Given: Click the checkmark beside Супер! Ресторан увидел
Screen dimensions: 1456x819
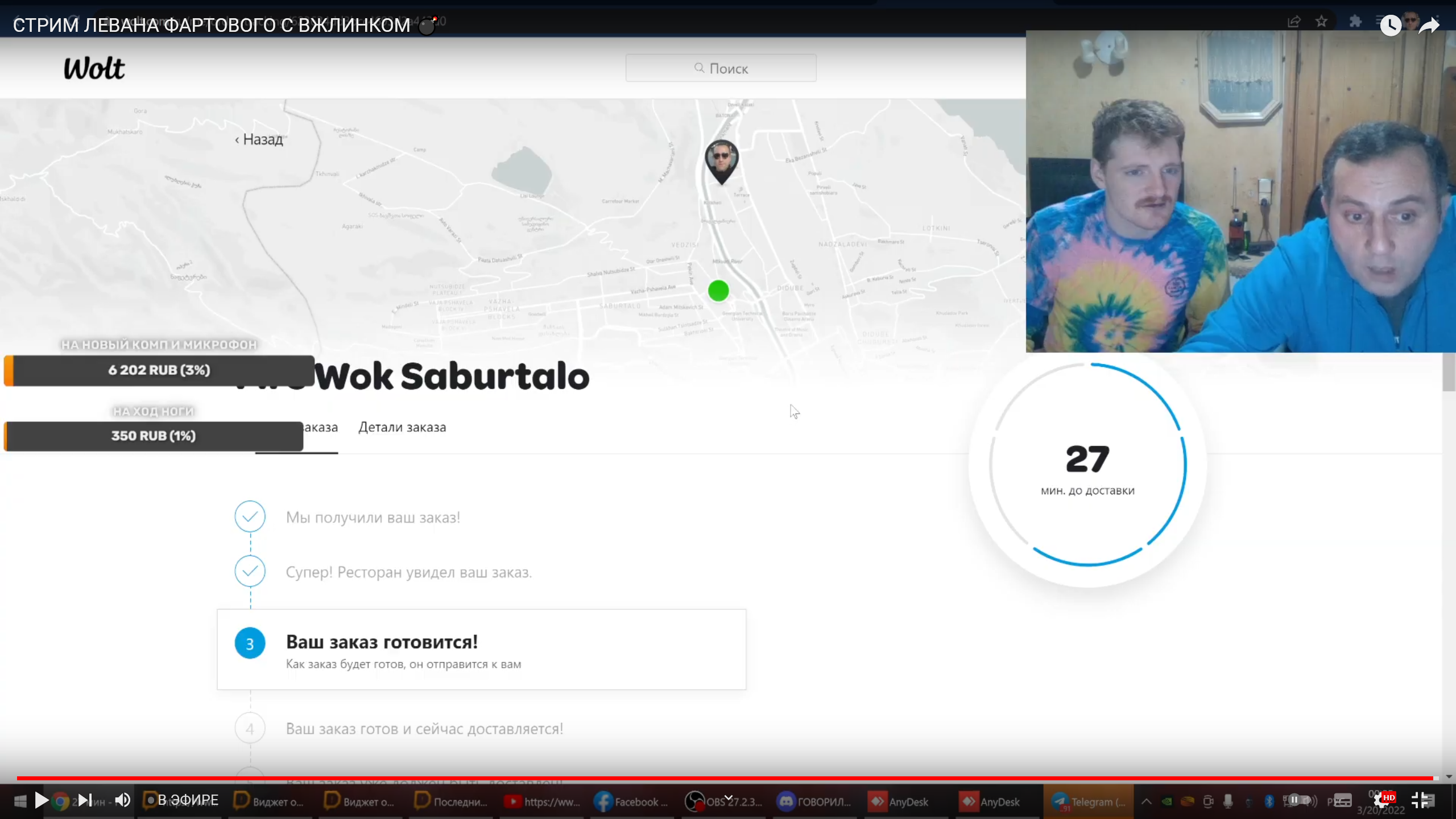Looking at the screenshot, I should tap(250, 571).
